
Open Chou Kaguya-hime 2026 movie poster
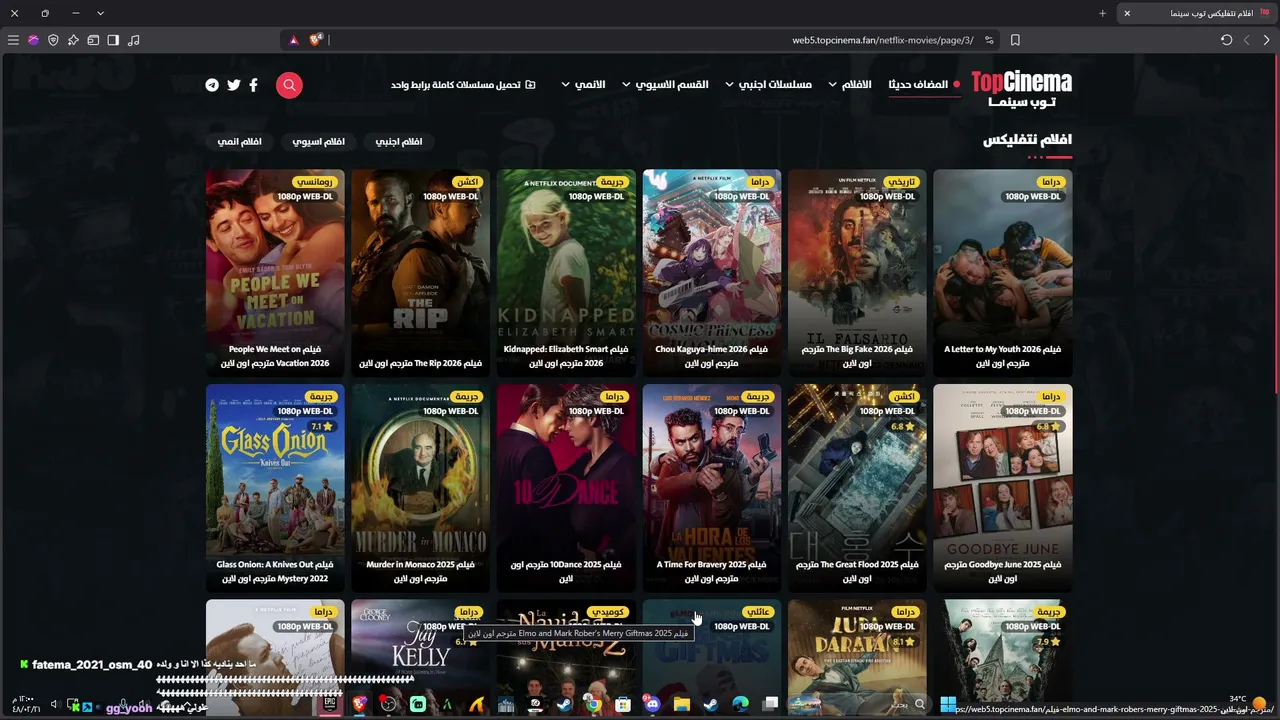coord(712,272)
